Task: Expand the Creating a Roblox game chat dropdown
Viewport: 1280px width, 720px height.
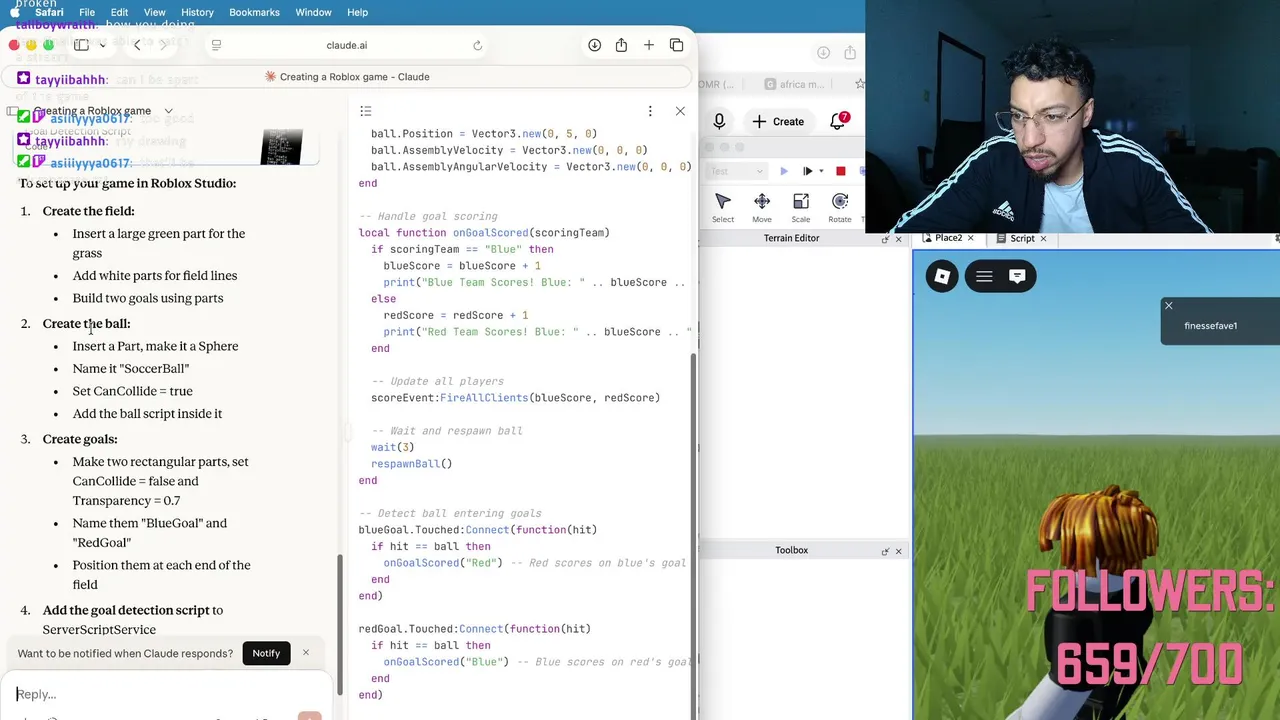Action: coord(168,111)
